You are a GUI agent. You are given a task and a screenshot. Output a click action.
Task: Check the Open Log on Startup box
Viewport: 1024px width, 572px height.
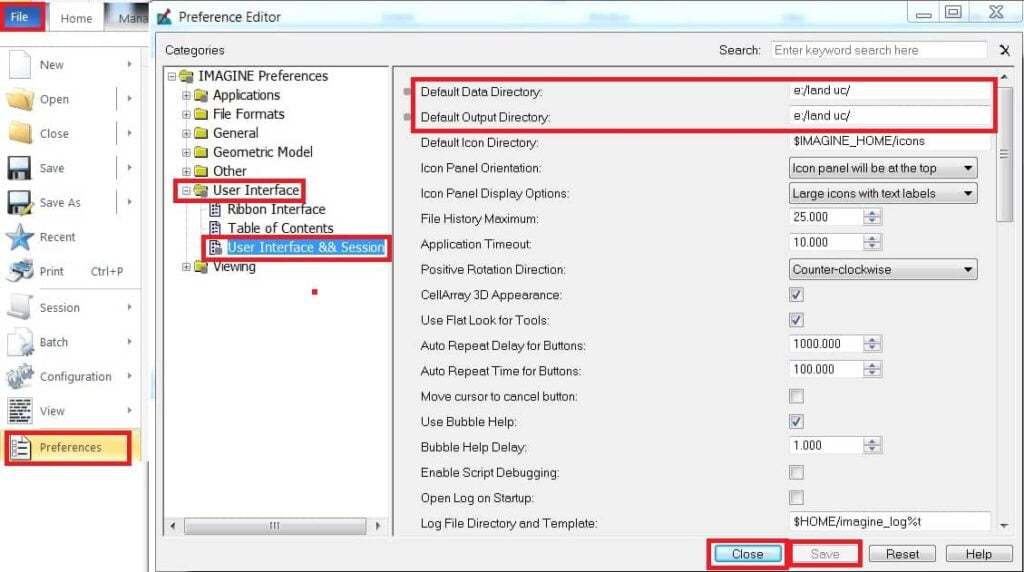click(x=796, y=498)
